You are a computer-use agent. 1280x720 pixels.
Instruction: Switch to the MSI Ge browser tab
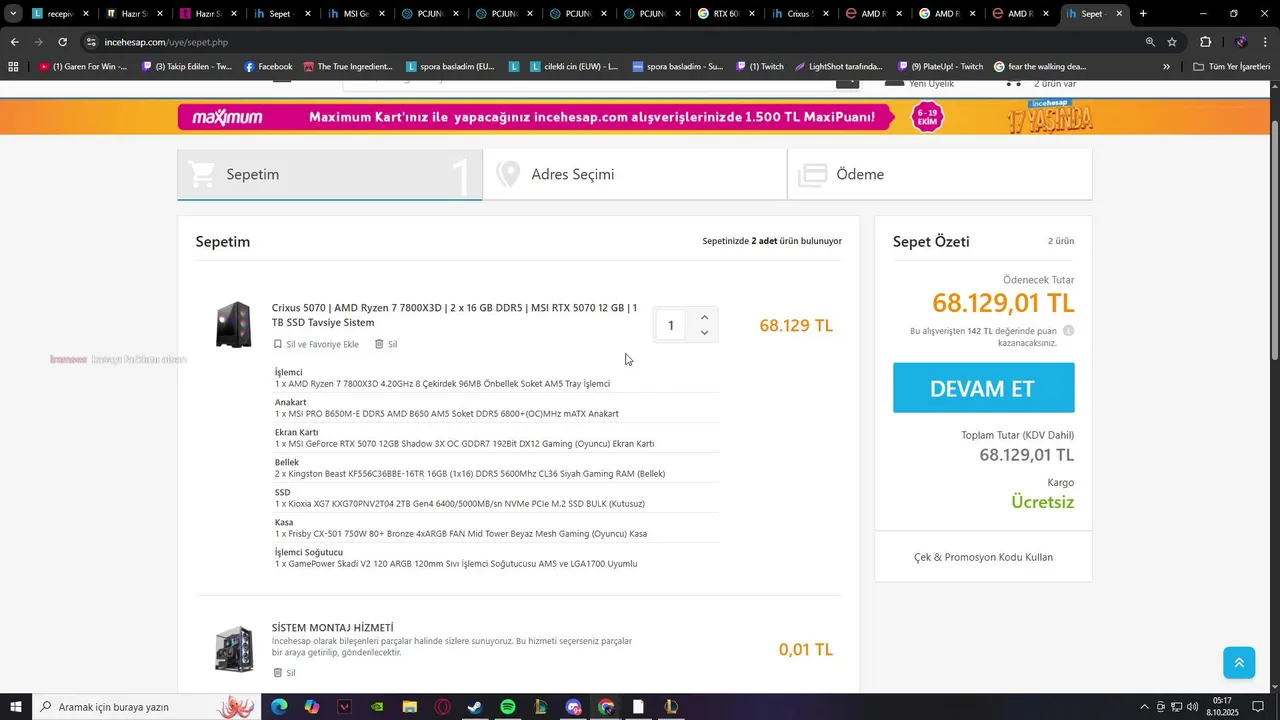356,14
